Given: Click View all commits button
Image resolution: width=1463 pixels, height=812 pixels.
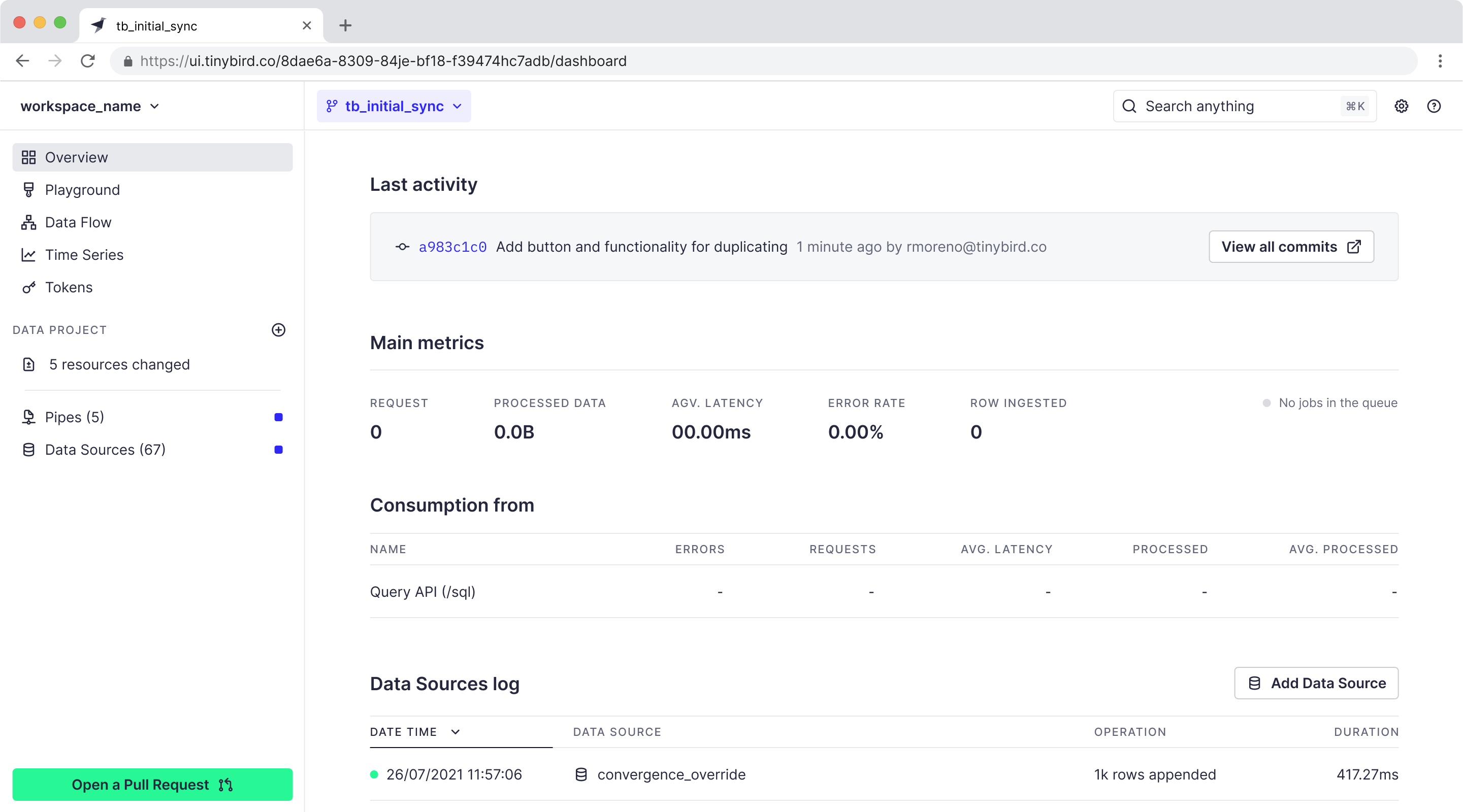Looking at the screenshot, I should point(1291,247).
